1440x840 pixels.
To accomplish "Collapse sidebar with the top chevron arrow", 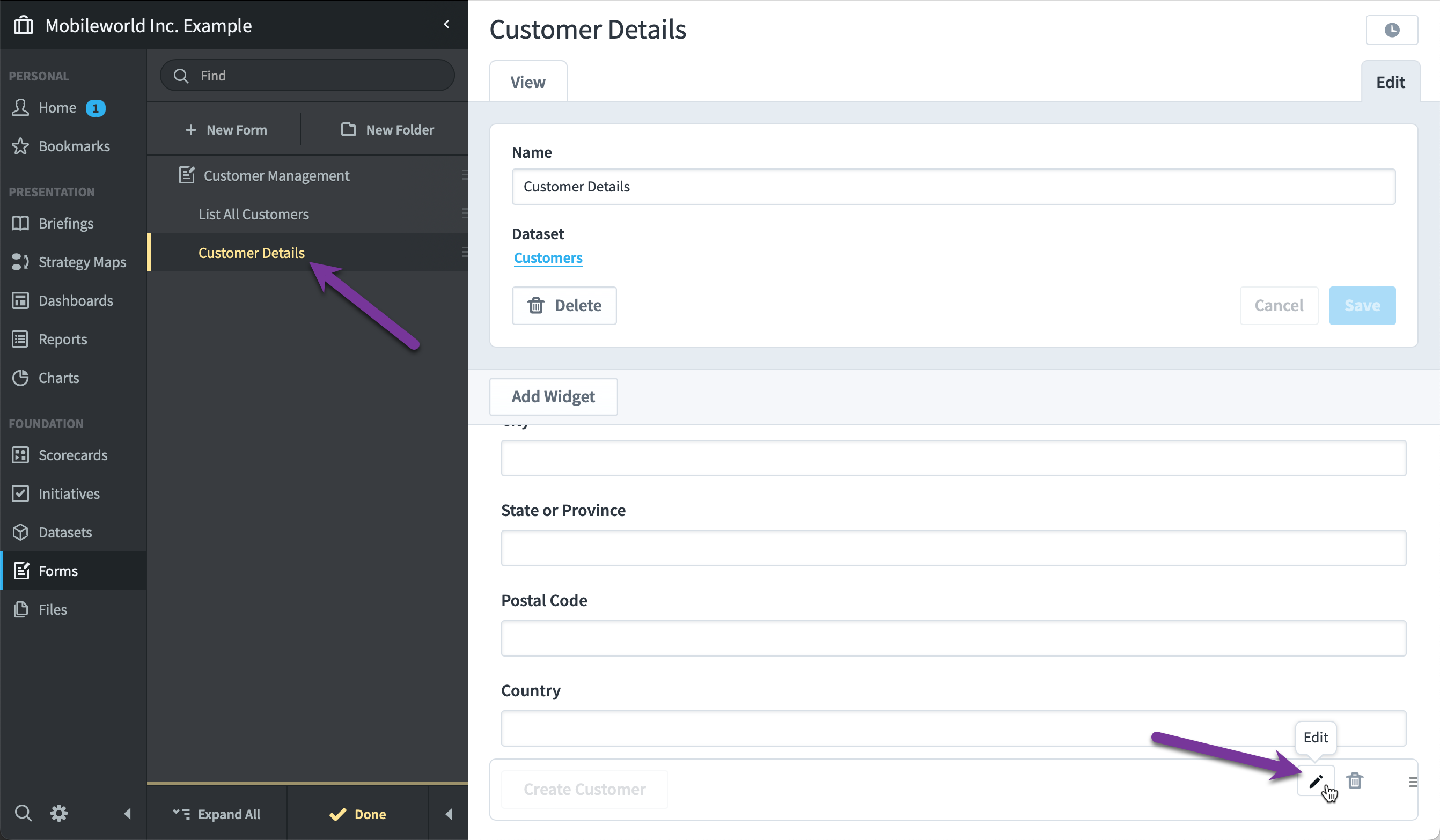I will tap(447, 24).
